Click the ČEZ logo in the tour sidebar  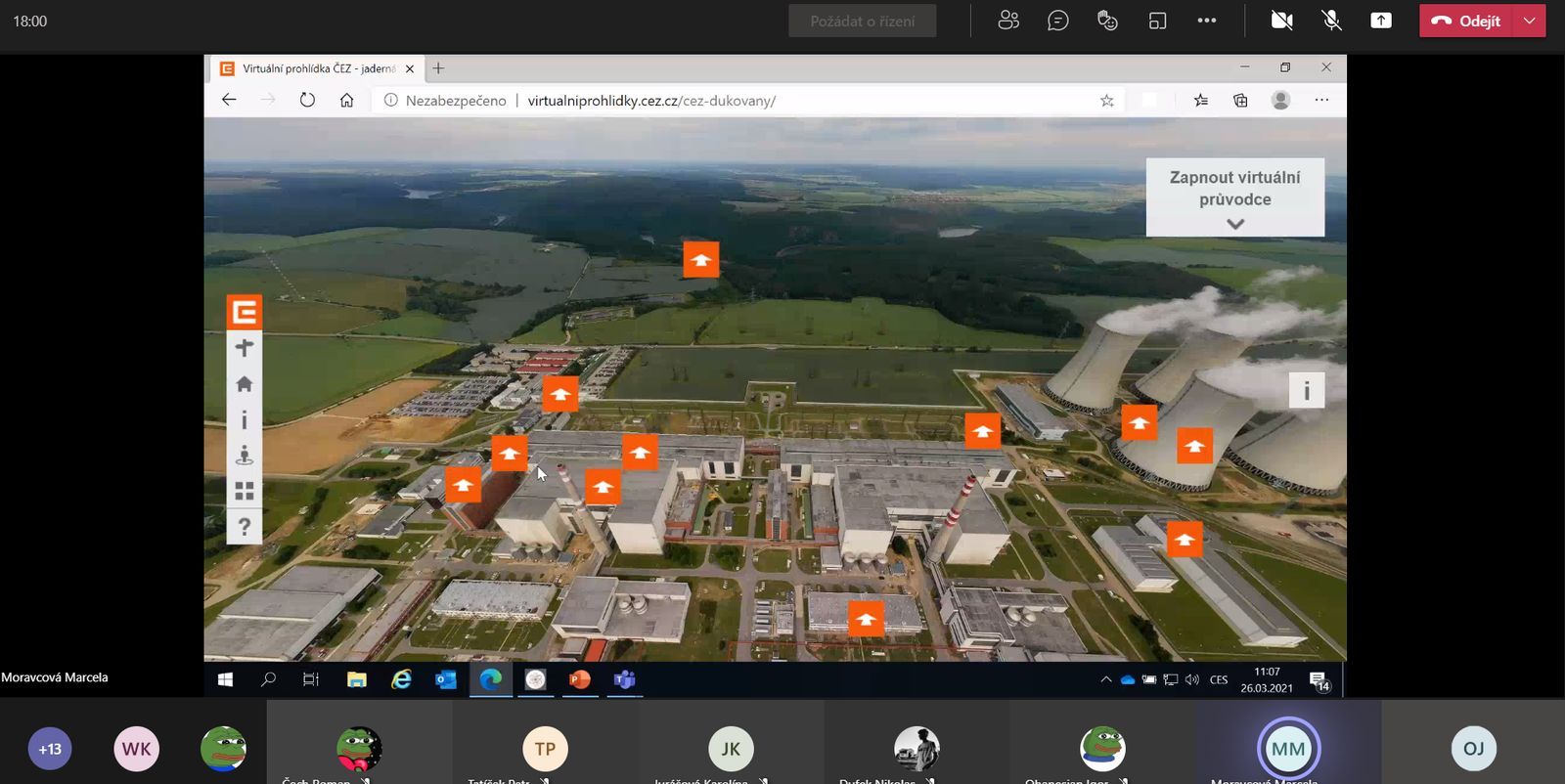(x=245, y=312)
